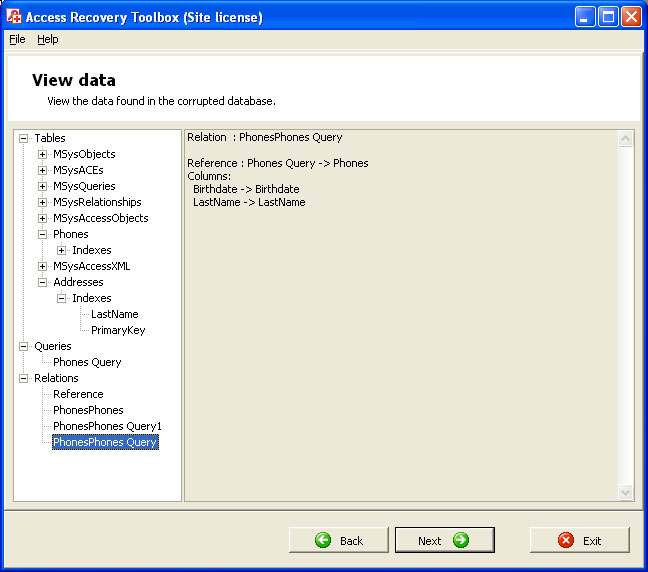Click 'Birthdate -> Birthdate' column line

(x=246, y=189)
